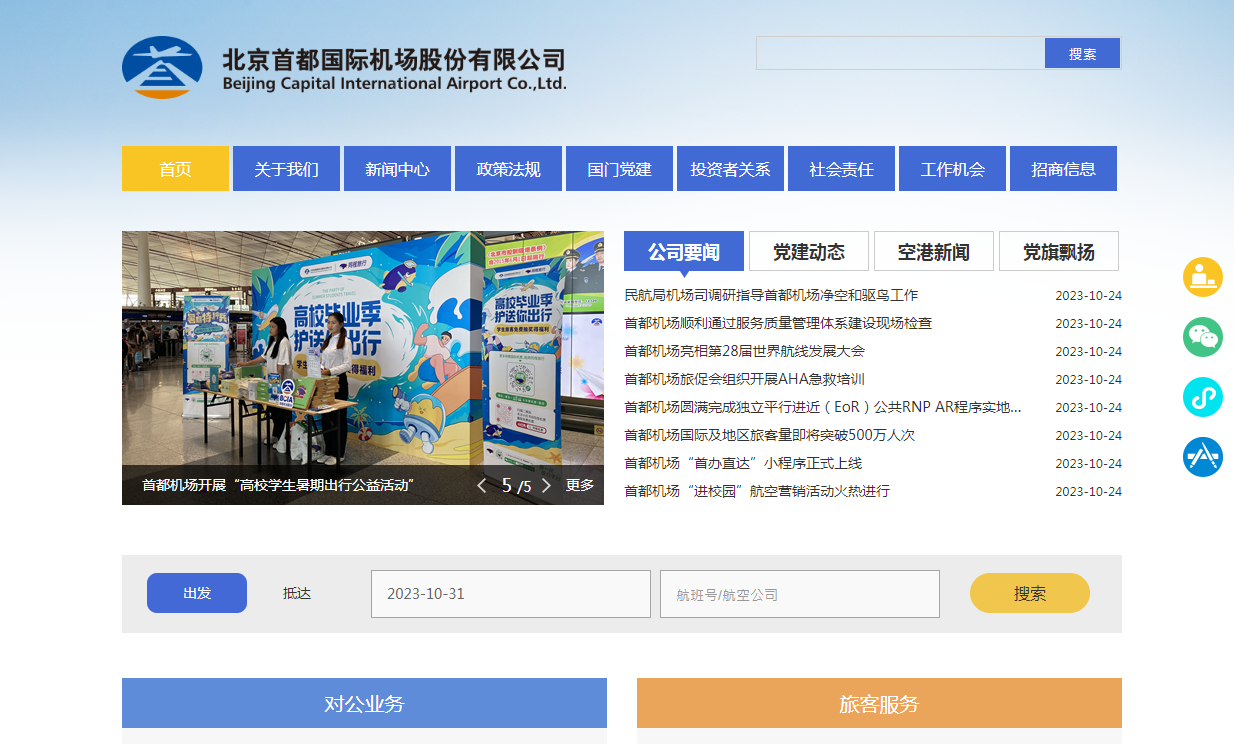Switch to the 党建动态 tab

[808, 252]
